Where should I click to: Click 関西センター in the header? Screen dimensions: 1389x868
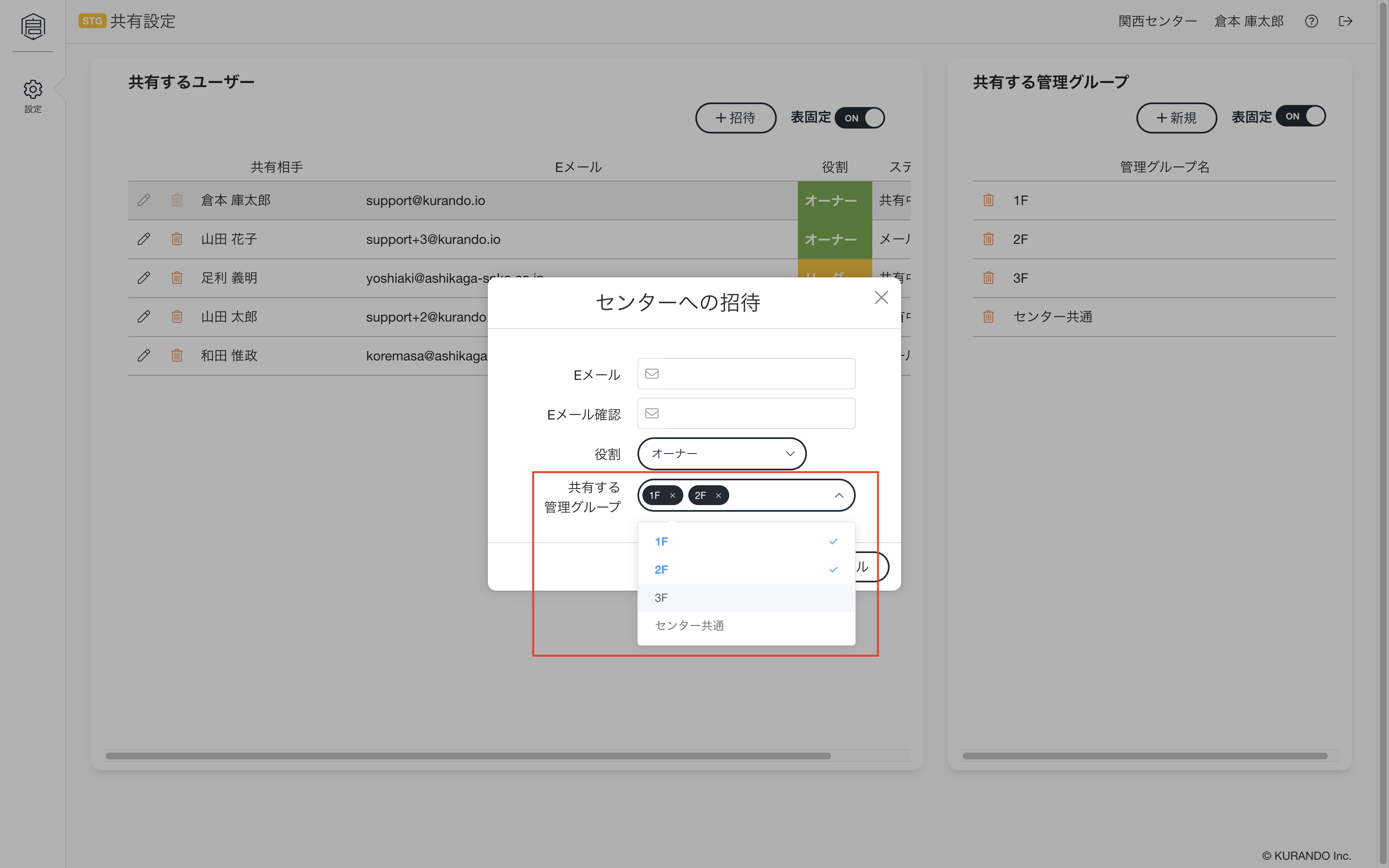[1157, 21]
